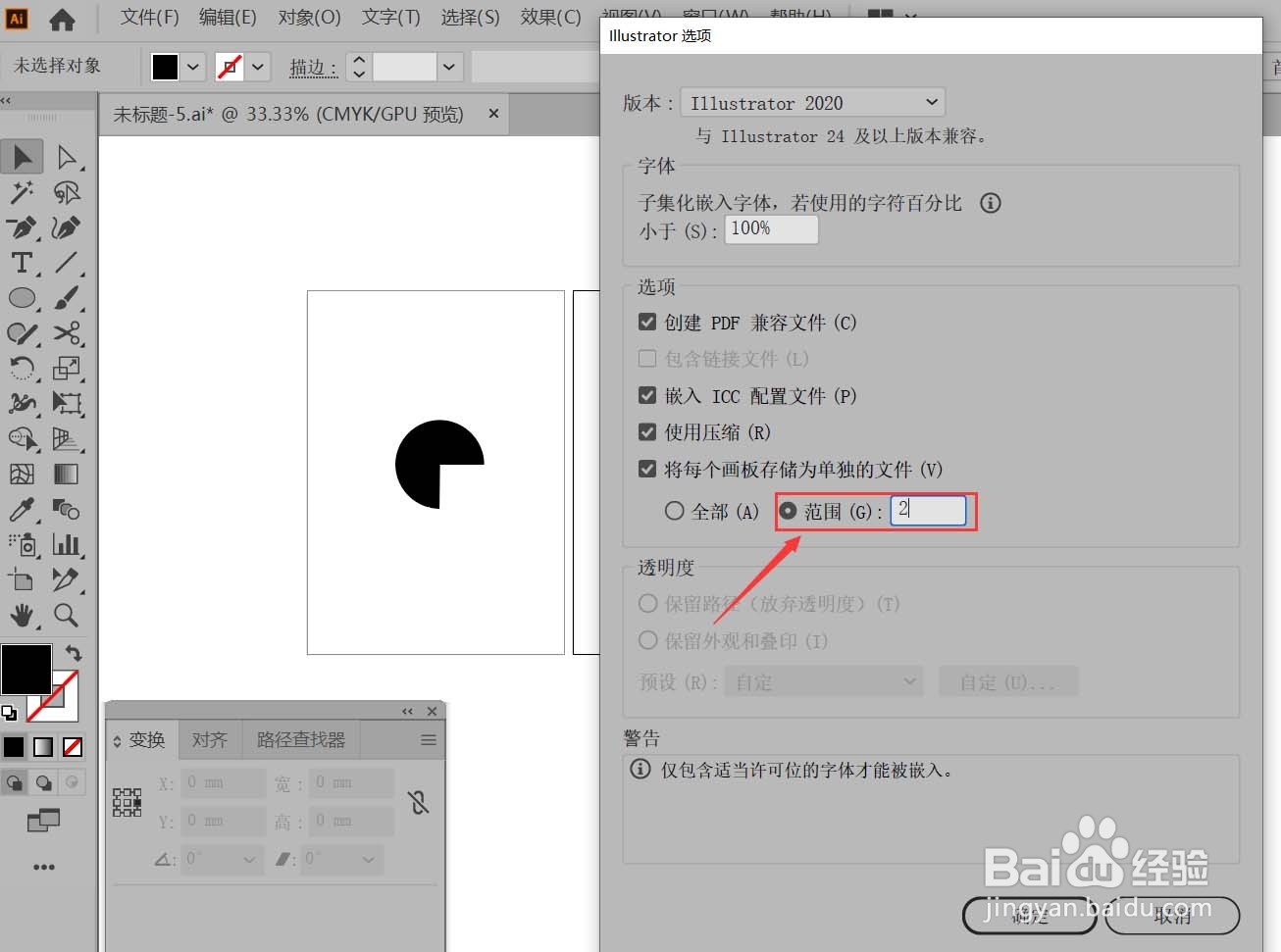Toggle save each artboard to separate file

[x=647, y=469]
